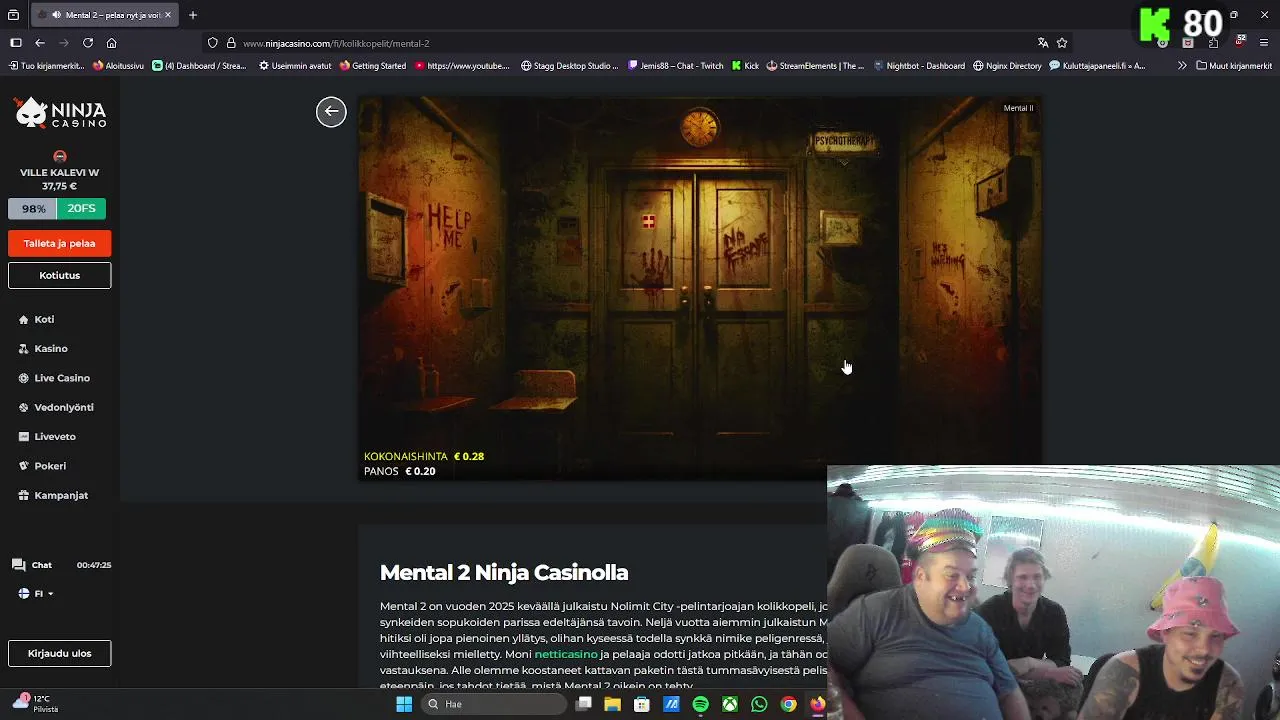Open WhatsApp from the taskbar

click(x=759, y=704)
